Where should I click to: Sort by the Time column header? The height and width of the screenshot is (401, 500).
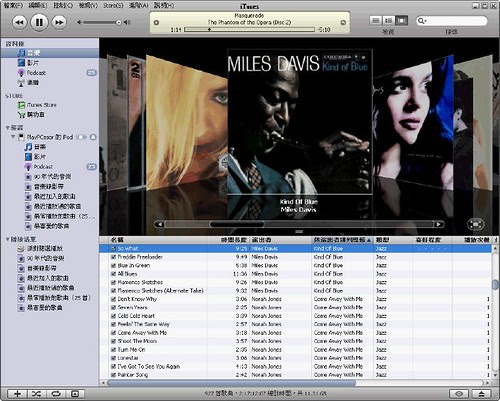[228, 240]
